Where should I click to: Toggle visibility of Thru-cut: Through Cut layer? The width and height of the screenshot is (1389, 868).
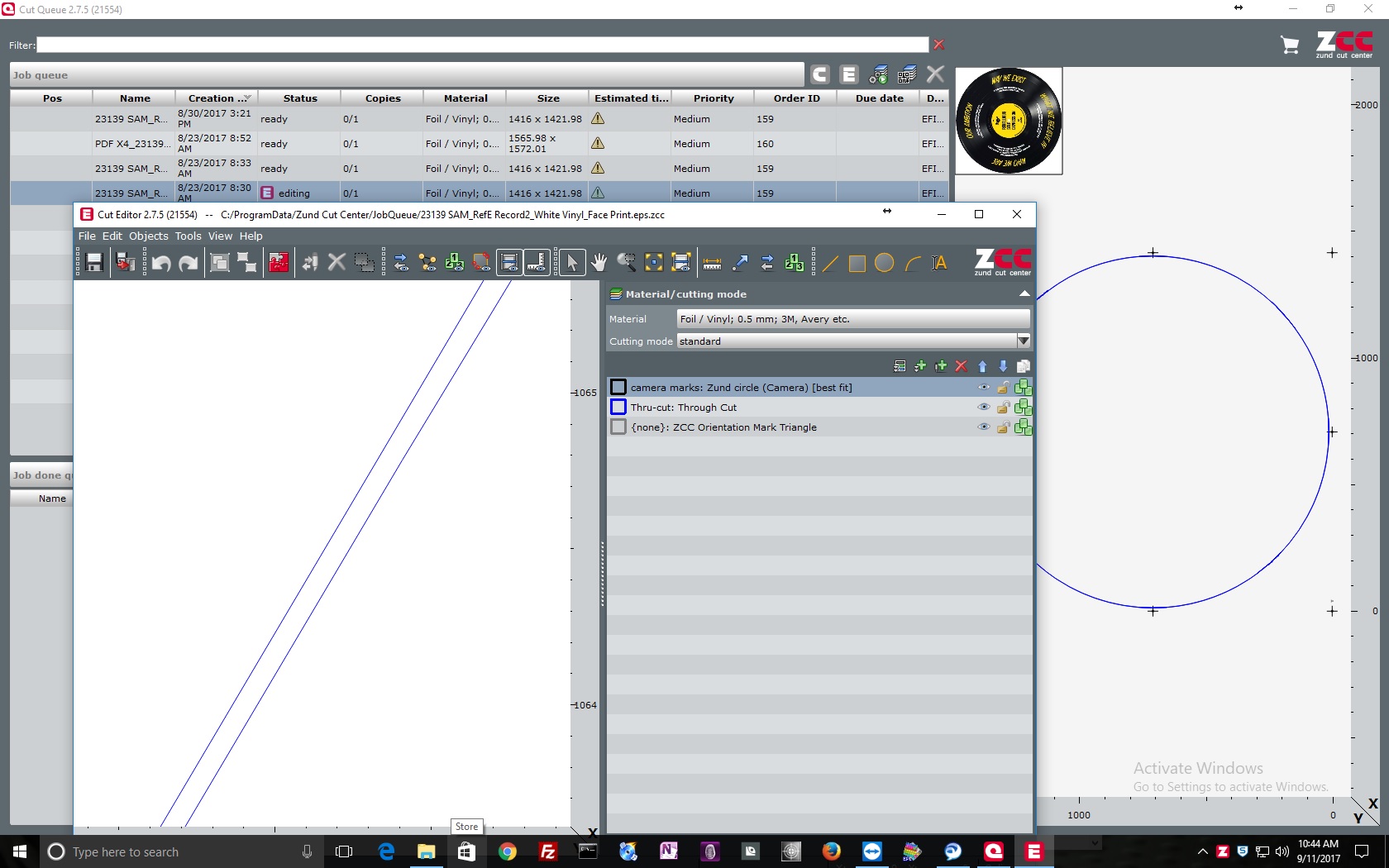point(983,407)
